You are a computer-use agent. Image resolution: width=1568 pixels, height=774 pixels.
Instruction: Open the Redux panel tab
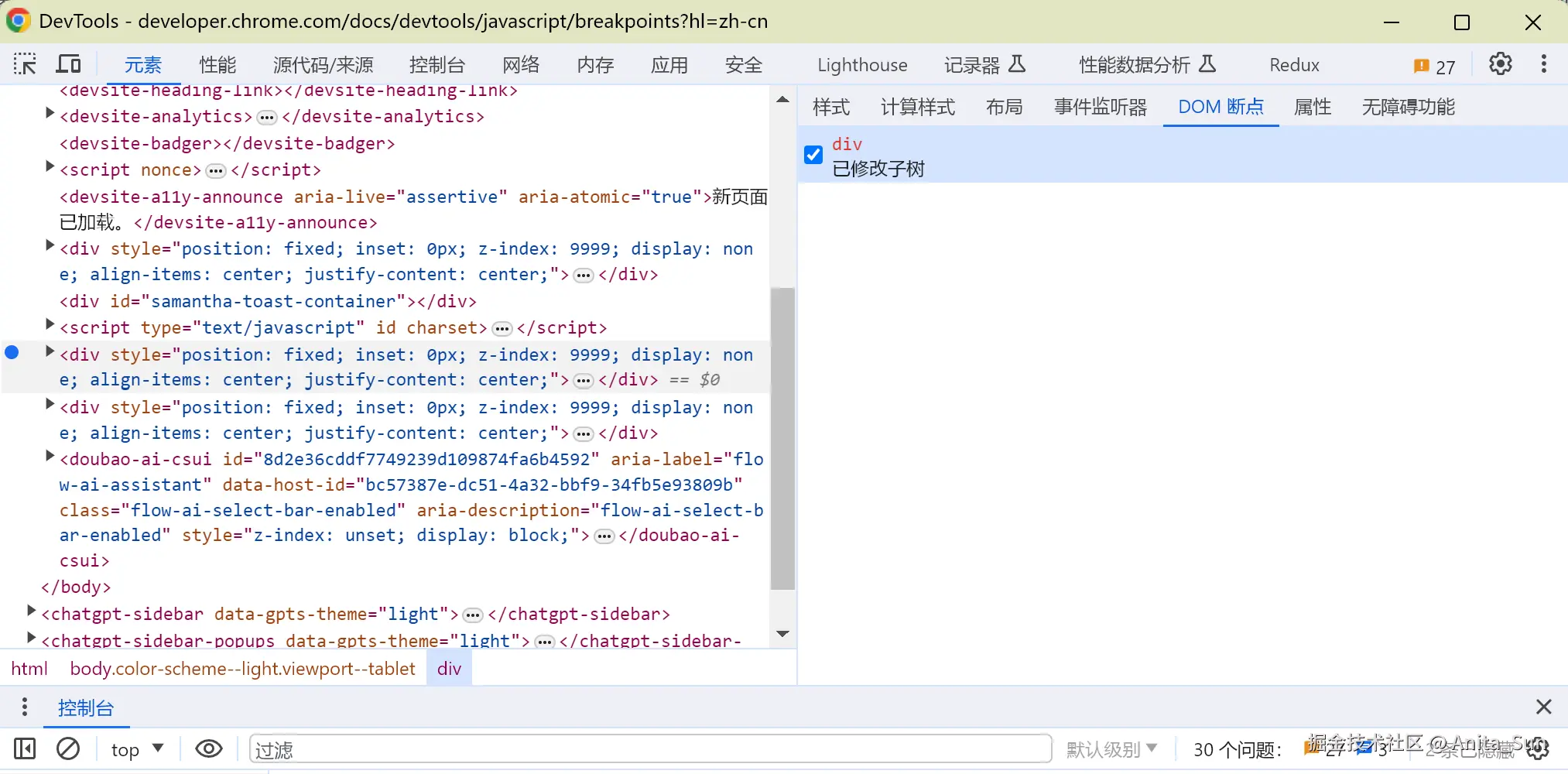(1294, 65)
